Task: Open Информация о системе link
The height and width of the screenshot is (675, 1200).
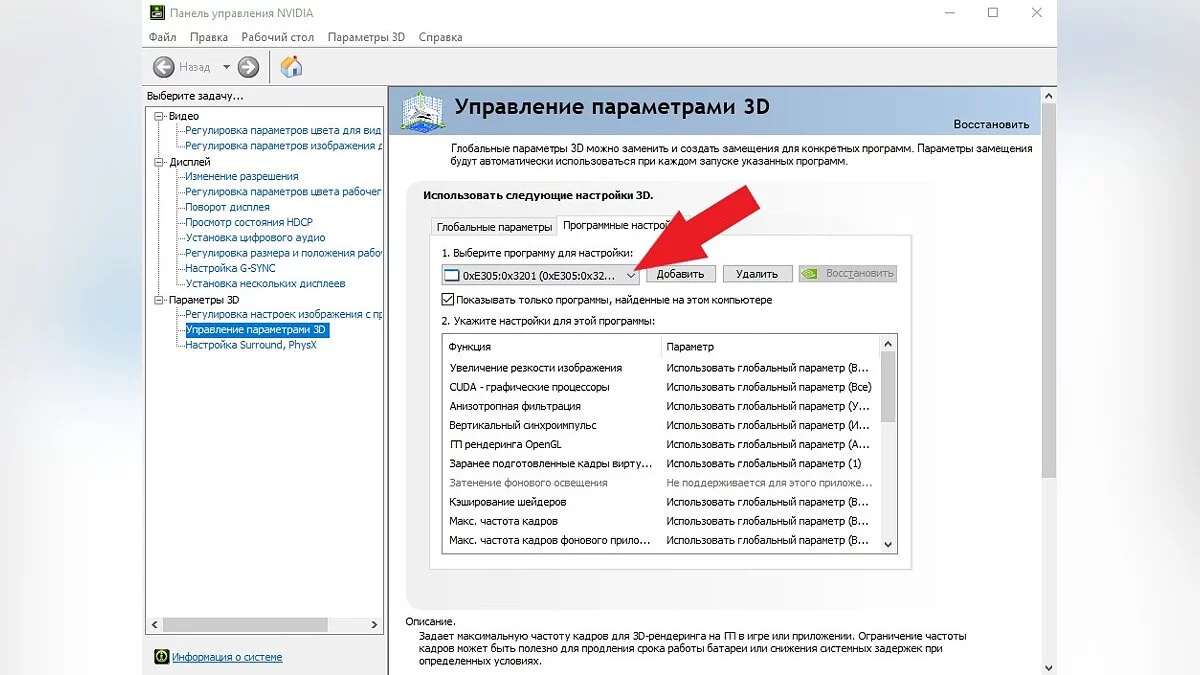Action: [227, 657]
